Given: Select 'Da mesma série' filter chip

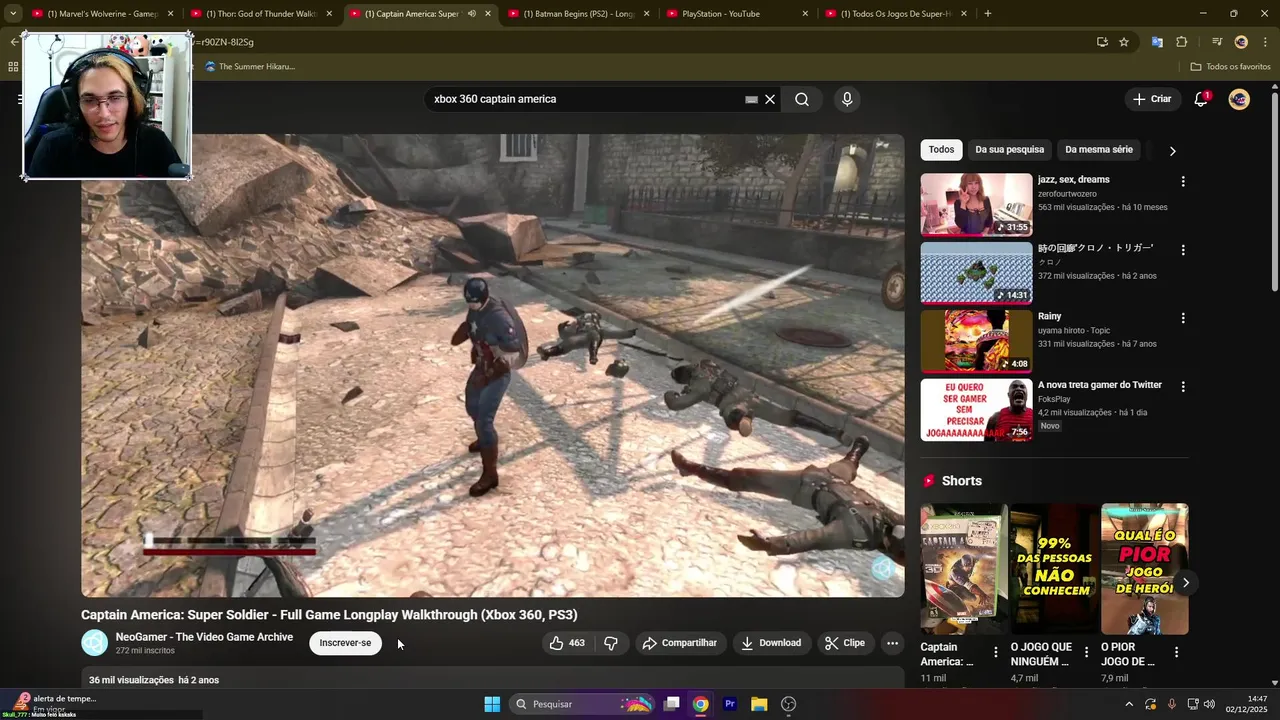Looking at the screenshot, I should 1099,149.
